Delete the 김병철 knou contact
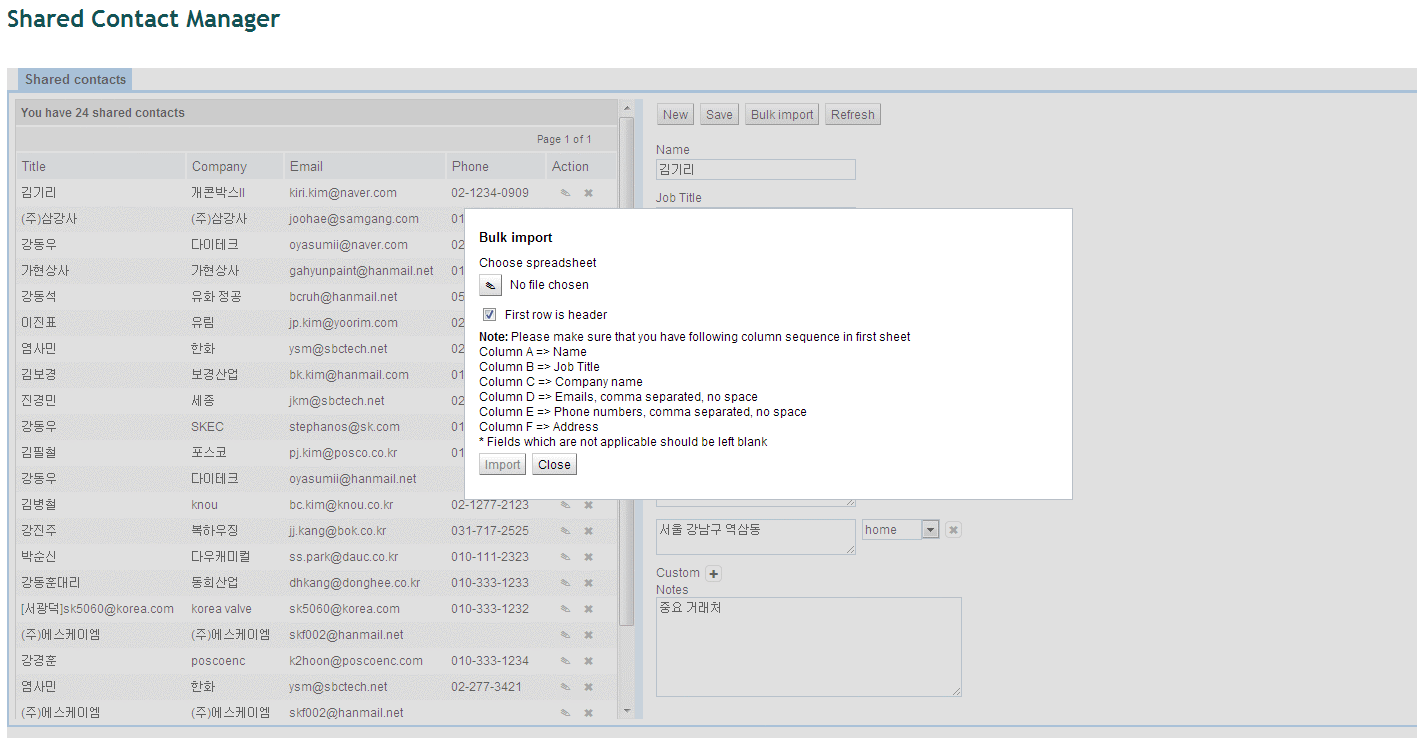The width and height of the screenshot is (1417, 738). [588, 504]
